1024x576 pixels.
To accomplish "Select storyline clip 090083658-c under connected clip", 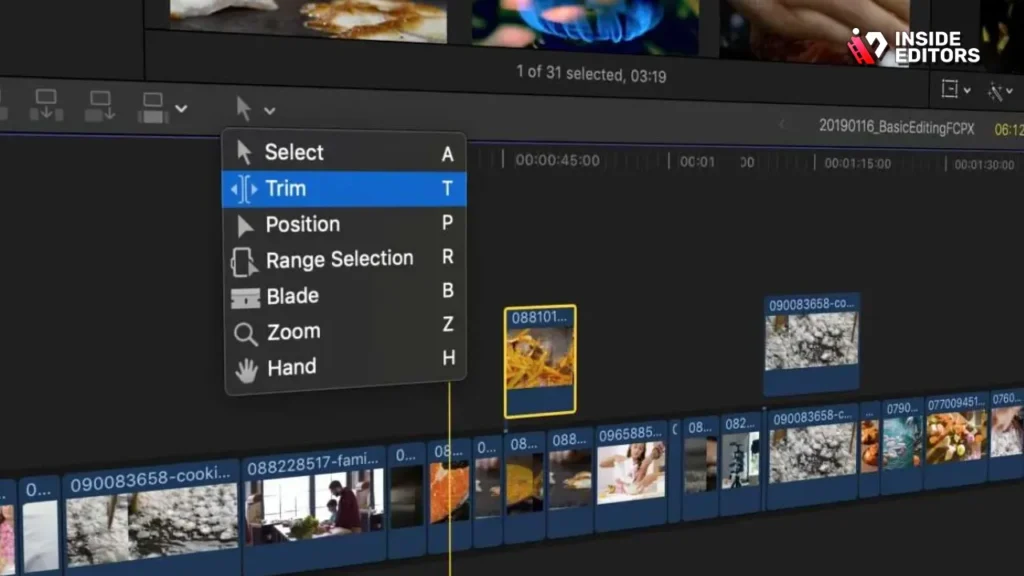I will point(812,456).
